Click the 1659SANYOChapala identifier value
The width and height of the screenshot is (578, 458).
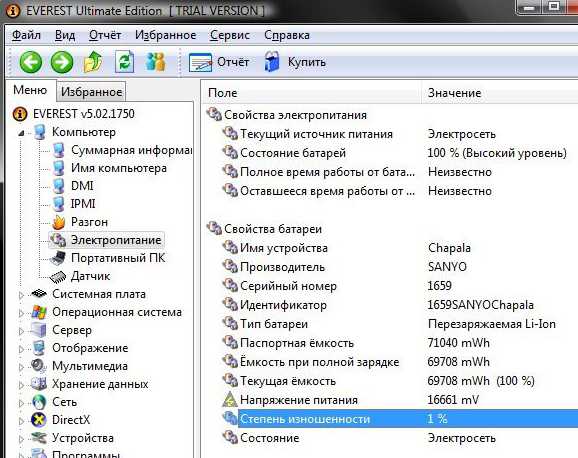(481, 305)
